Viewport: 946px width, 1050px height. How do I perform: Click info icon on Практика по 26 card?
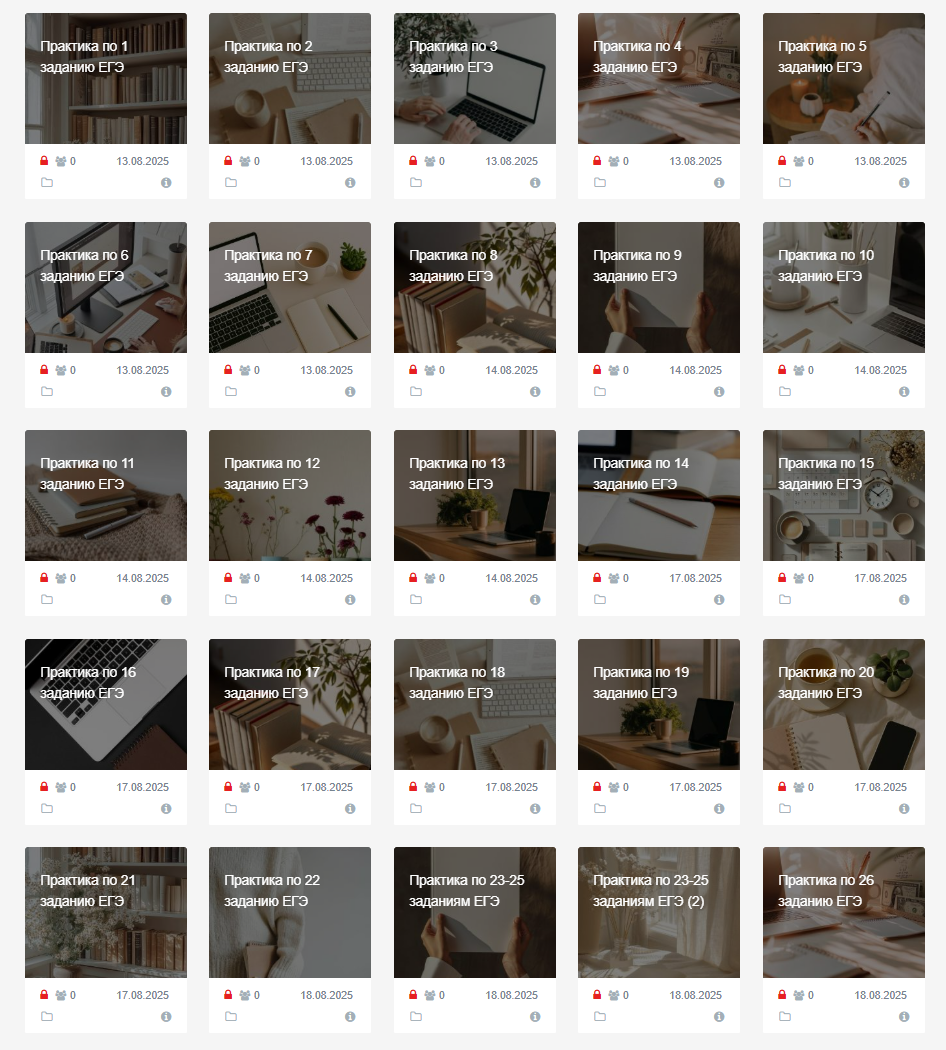904,1017
